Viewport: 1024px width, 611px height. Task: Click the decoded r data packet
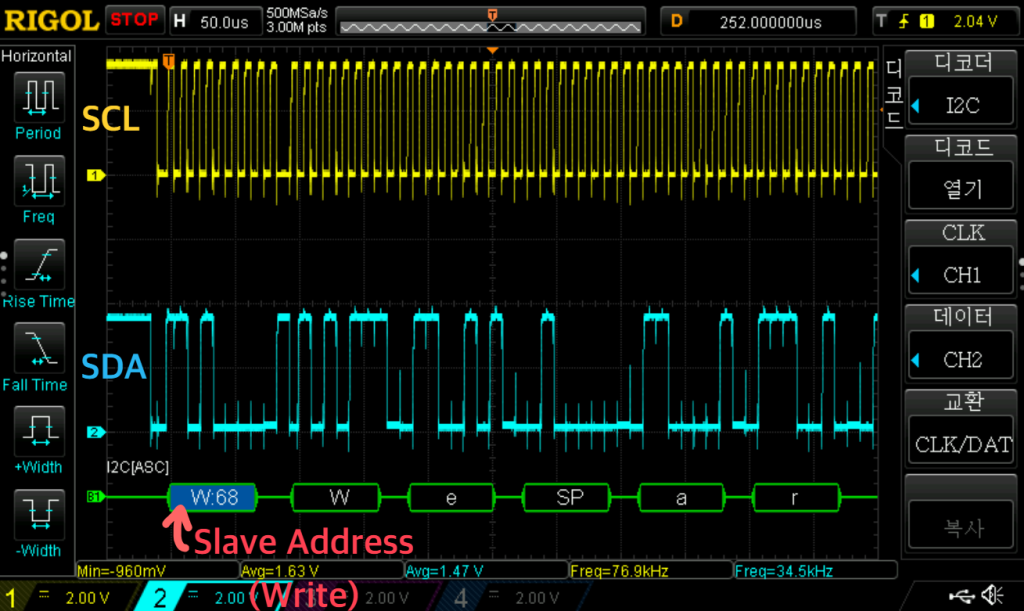796,497
